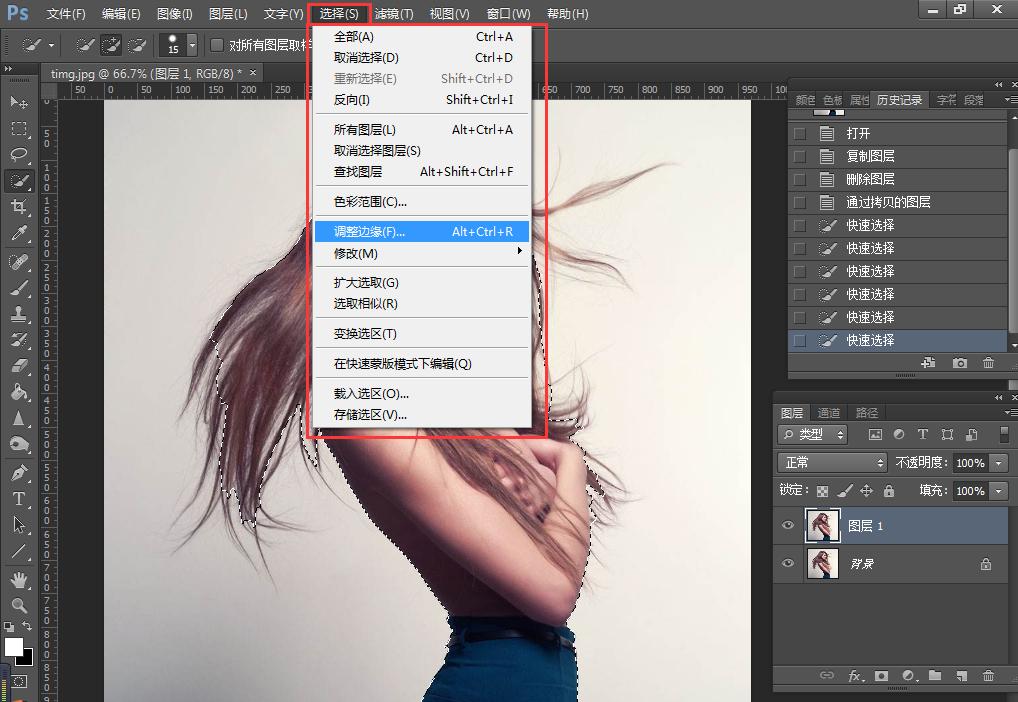The height and width of the screenshot is (702, 1018).
Task: Click 色彩范围(C)... in the menu
Action: (370, 202)
